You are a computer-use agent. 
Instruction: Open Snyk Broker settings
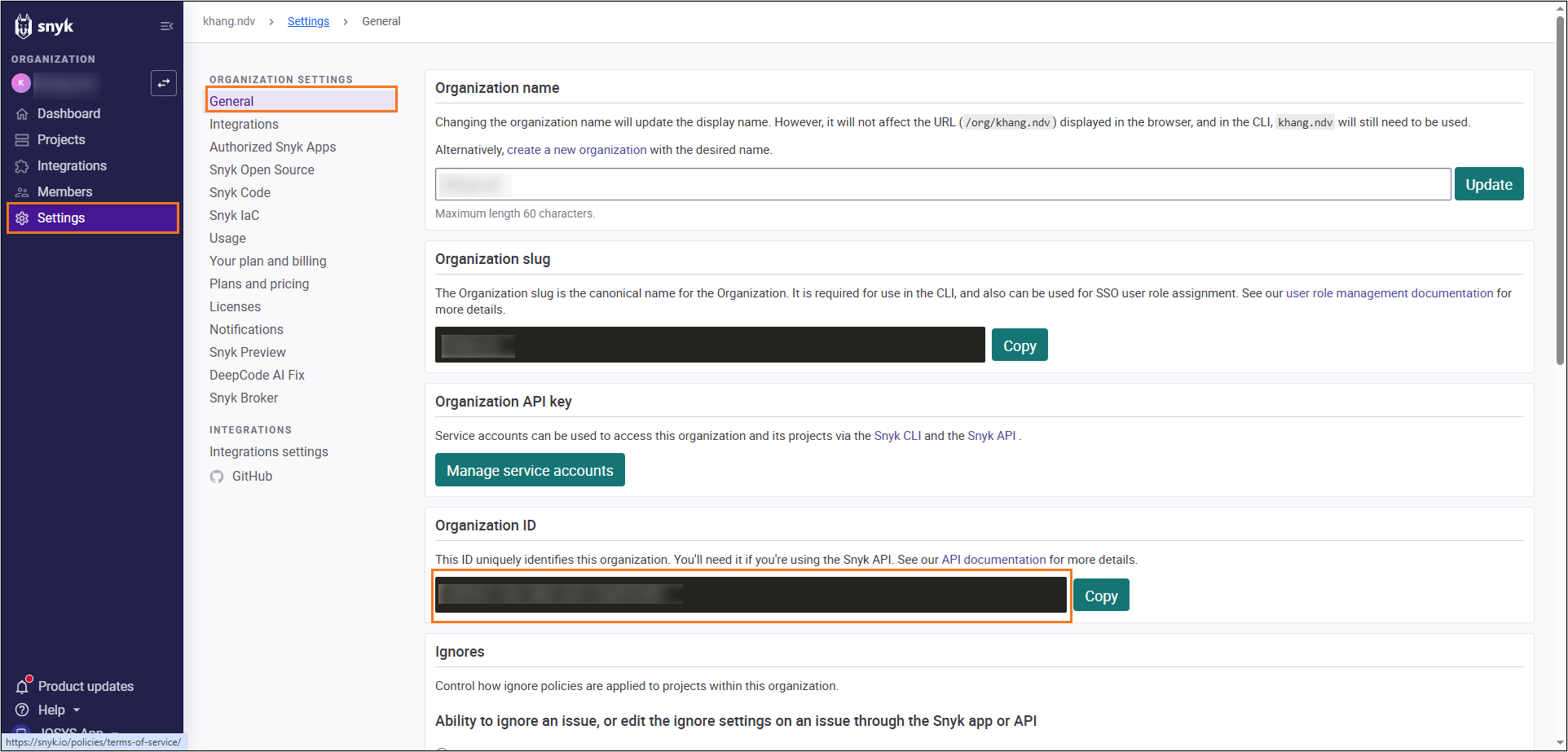(244, 398)
